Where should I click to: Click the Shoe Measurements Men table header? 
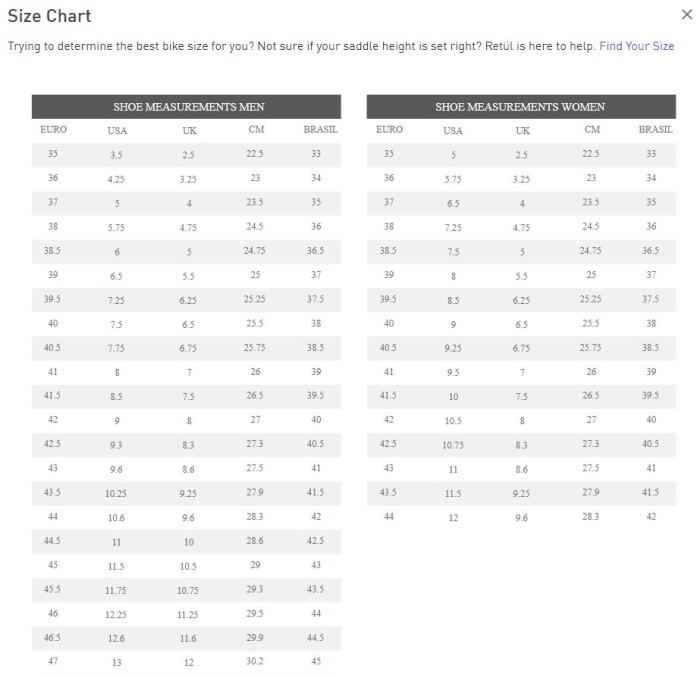click(187, 107)
